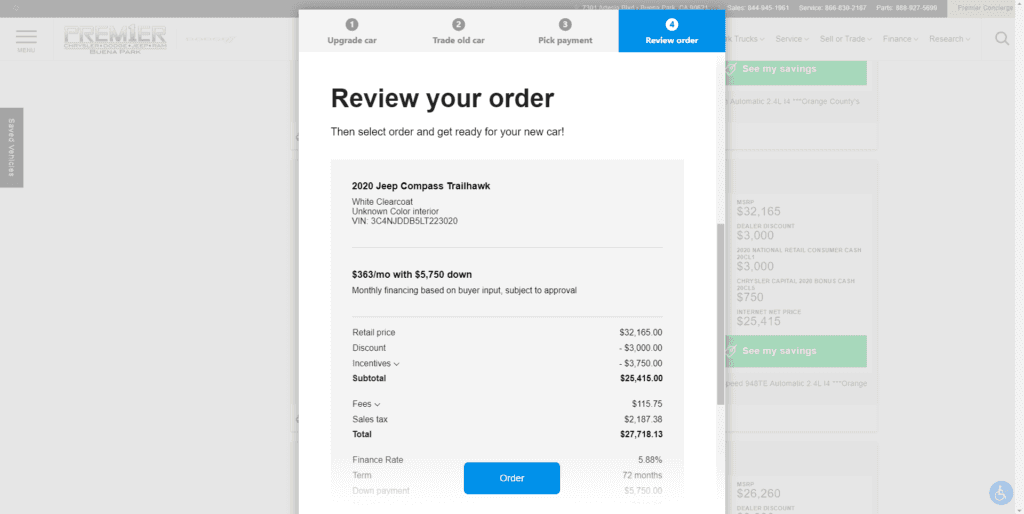Go to step 3 Pick payment
1024x514 pixels.
click(x=565, y=31)
